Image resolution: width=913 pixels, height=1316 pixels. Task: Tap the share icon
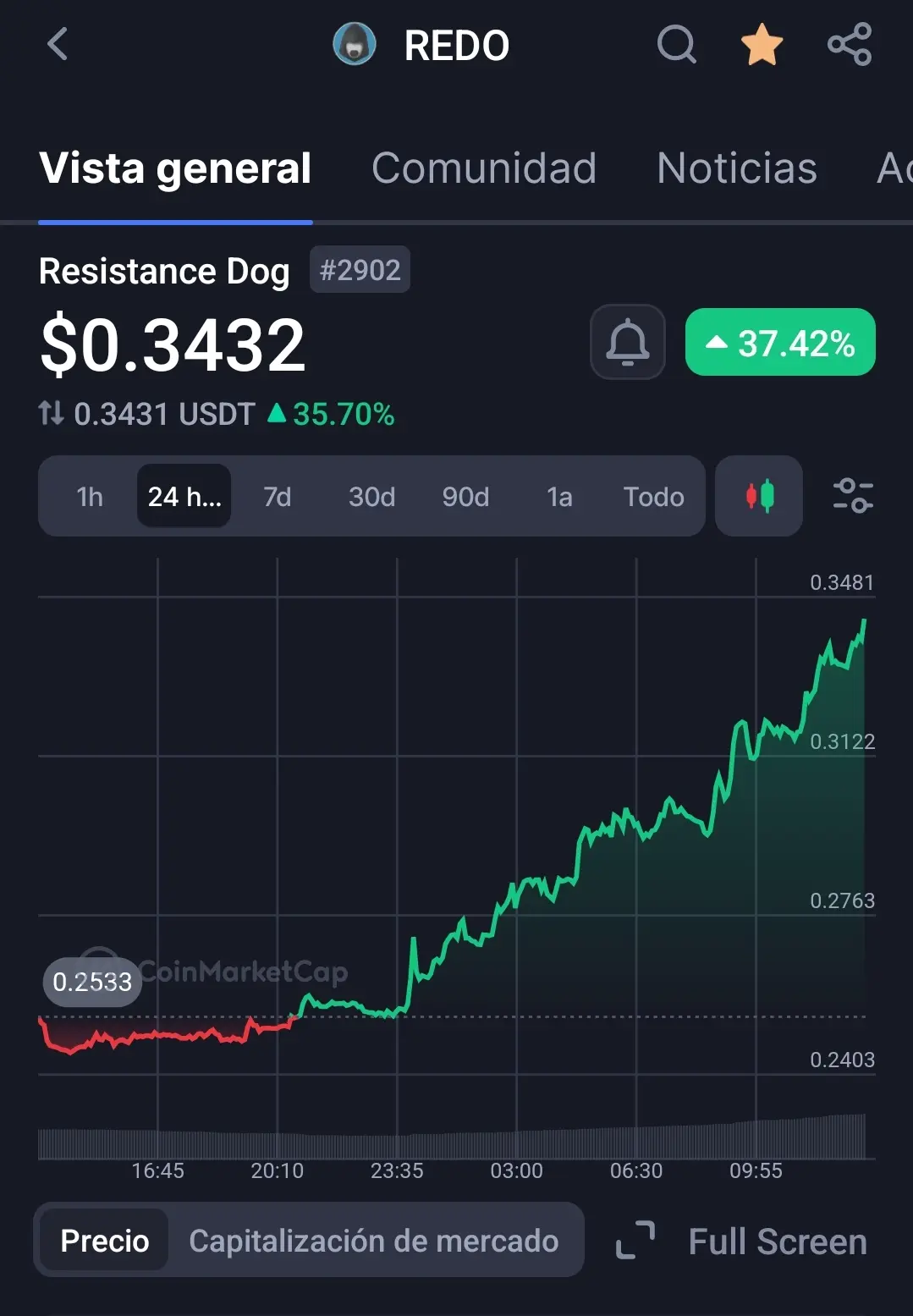pyautogui.click(x=850, y=44)
